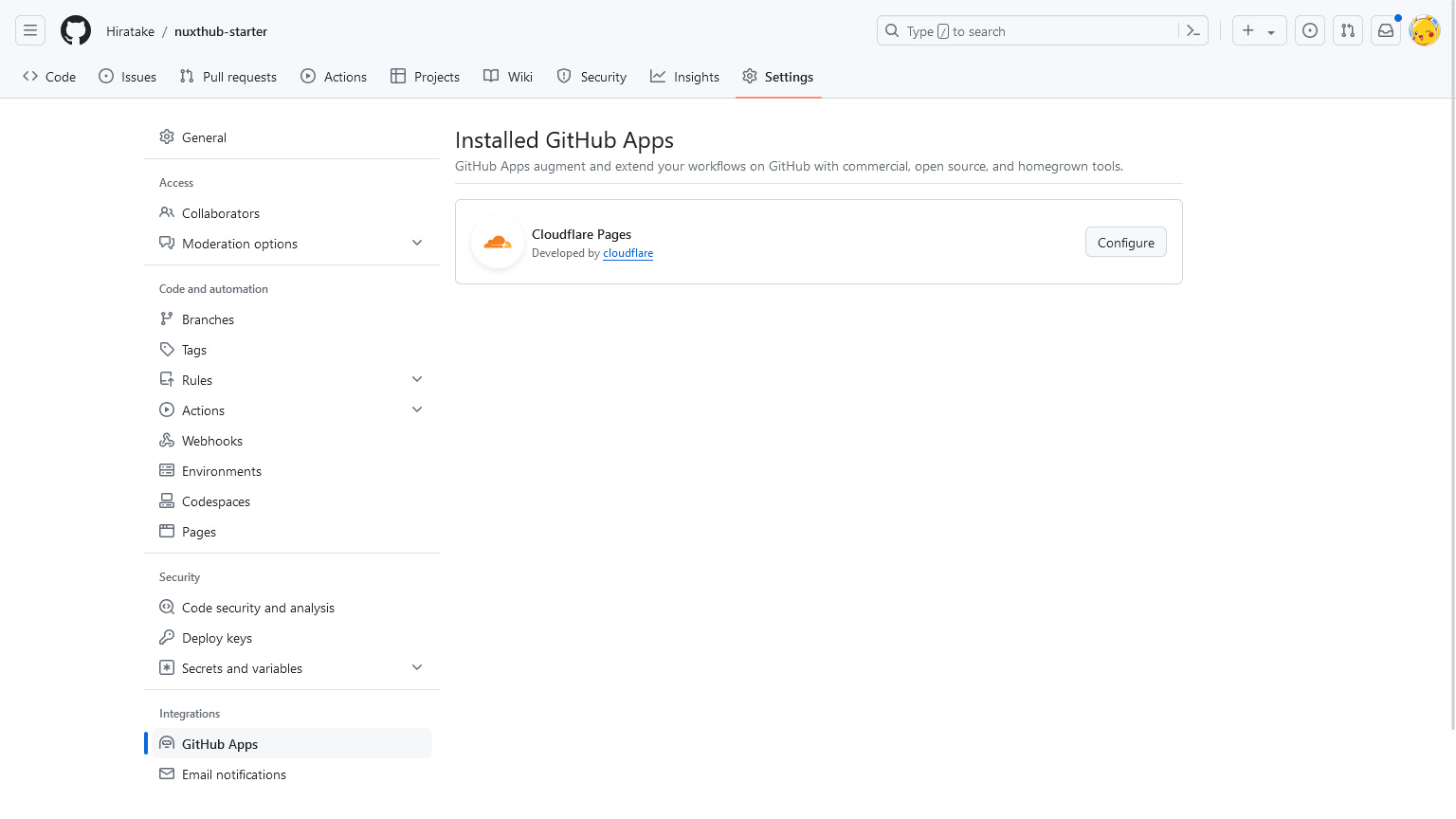This screenshot has width=1456, height=819.
Task: Open the nuxthub-starter repository link
Action: click(x=221, y=31)
